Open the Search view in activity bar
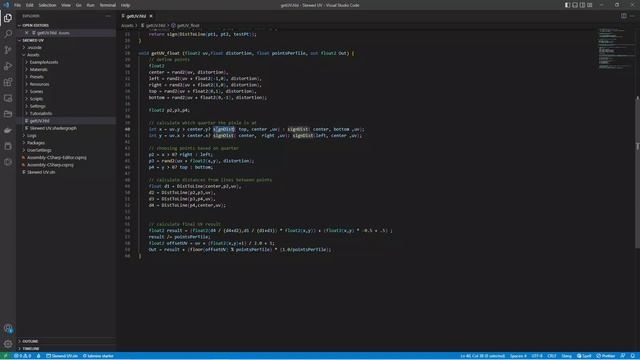This screenshot has height=360, width=640. tap(8, 34)
